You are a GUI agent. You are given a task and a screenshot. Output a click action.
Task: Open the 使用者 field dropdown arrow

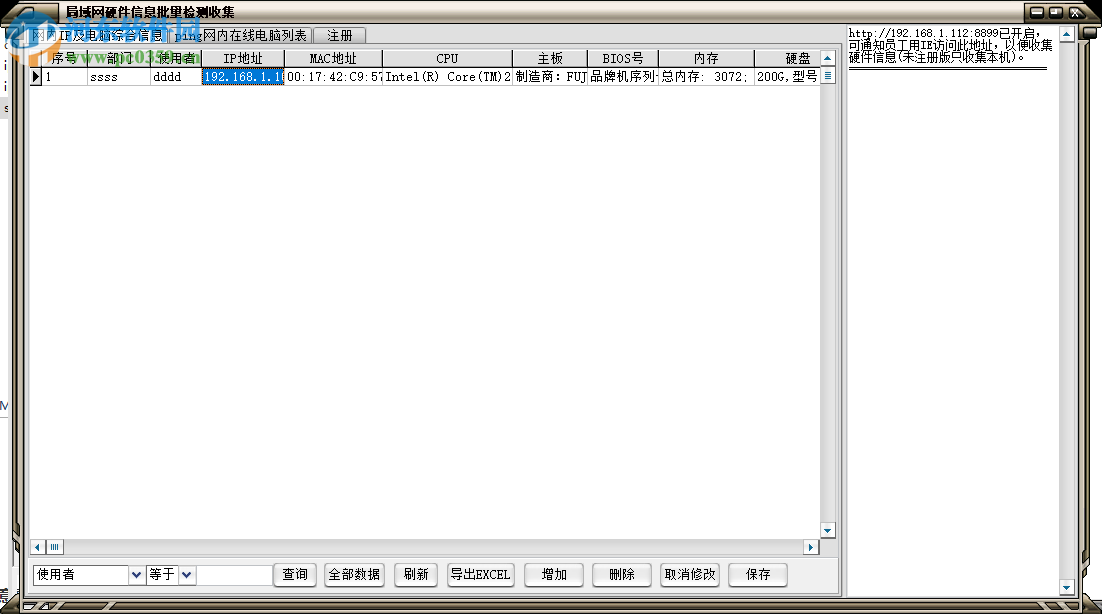[x=136, y=575]
